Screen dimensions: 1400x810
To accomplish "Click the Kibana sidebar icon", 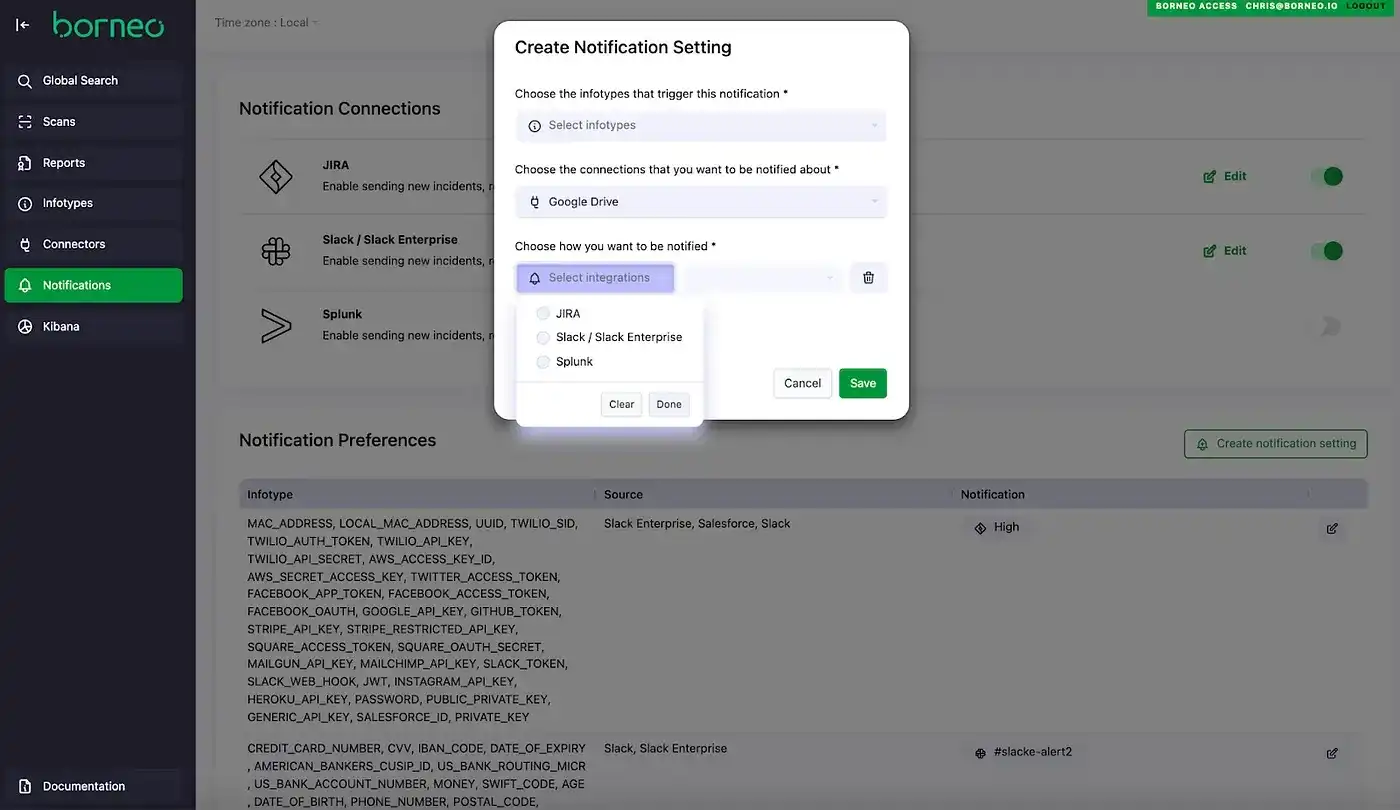I will coord(25,327).
